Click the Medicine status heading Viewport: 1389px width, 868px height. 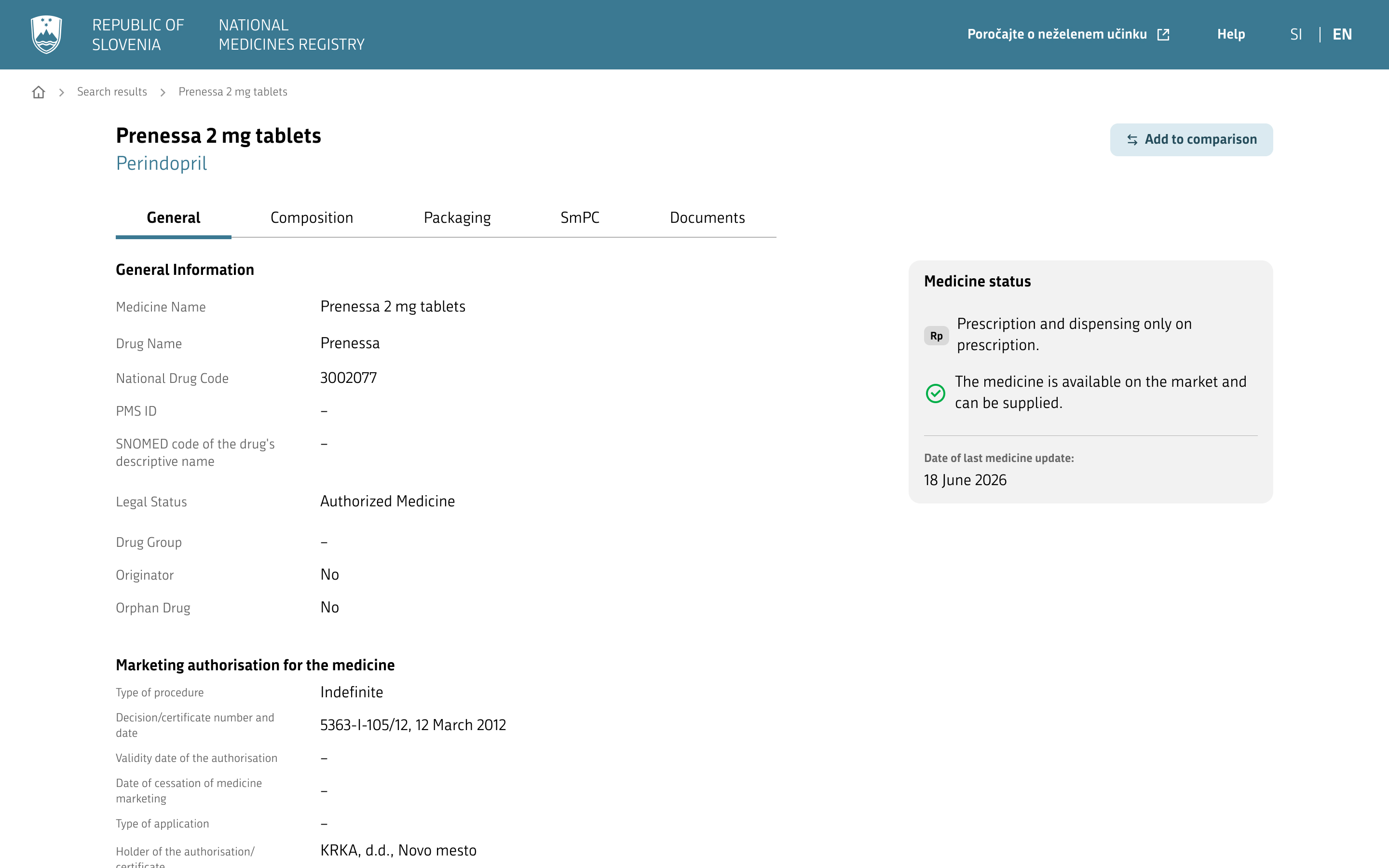978,281
